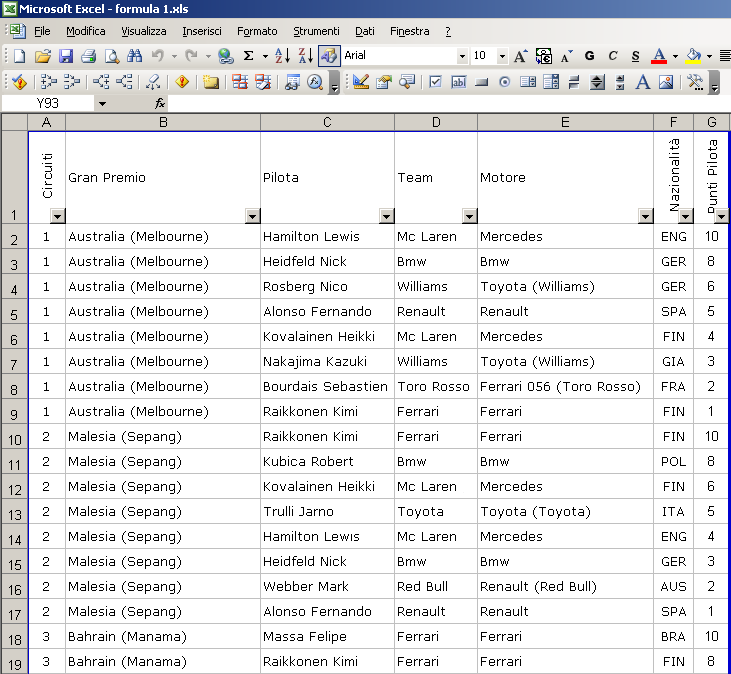Open fill color dropdown arrow
The image size is (731, 674).
coord(710,56)
